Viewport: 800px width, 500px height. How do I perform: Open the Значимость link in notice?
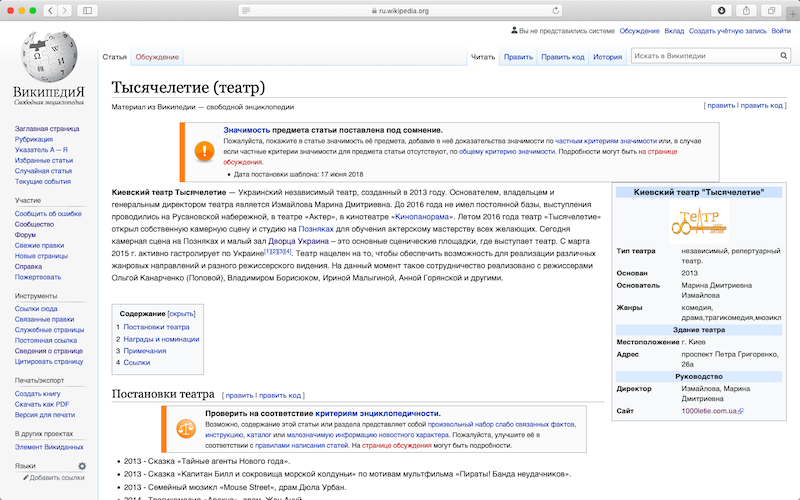point(246,130)
